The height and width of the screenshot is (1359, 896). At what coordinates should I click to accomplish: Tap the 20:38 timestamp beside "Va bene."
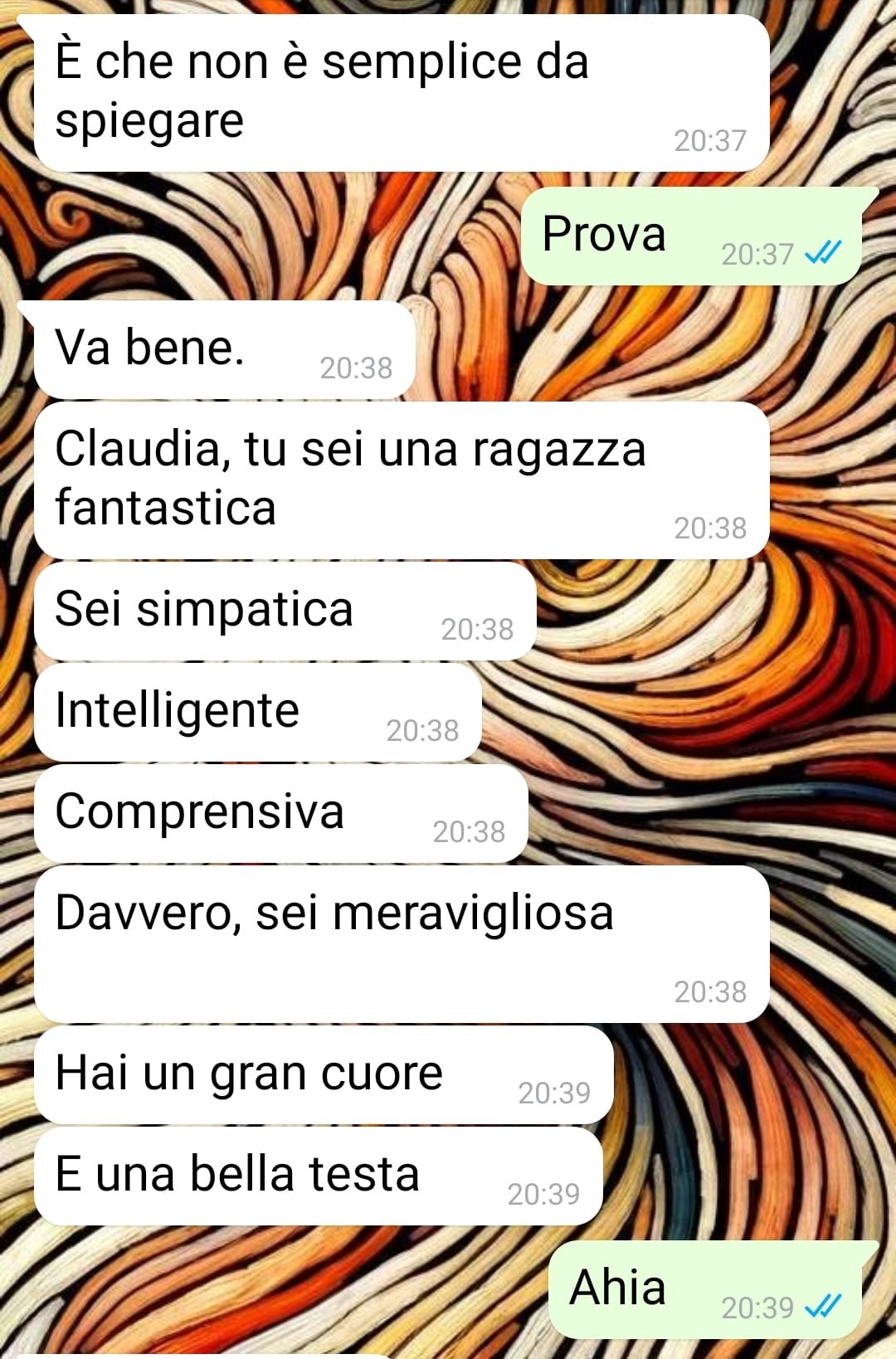356,368
